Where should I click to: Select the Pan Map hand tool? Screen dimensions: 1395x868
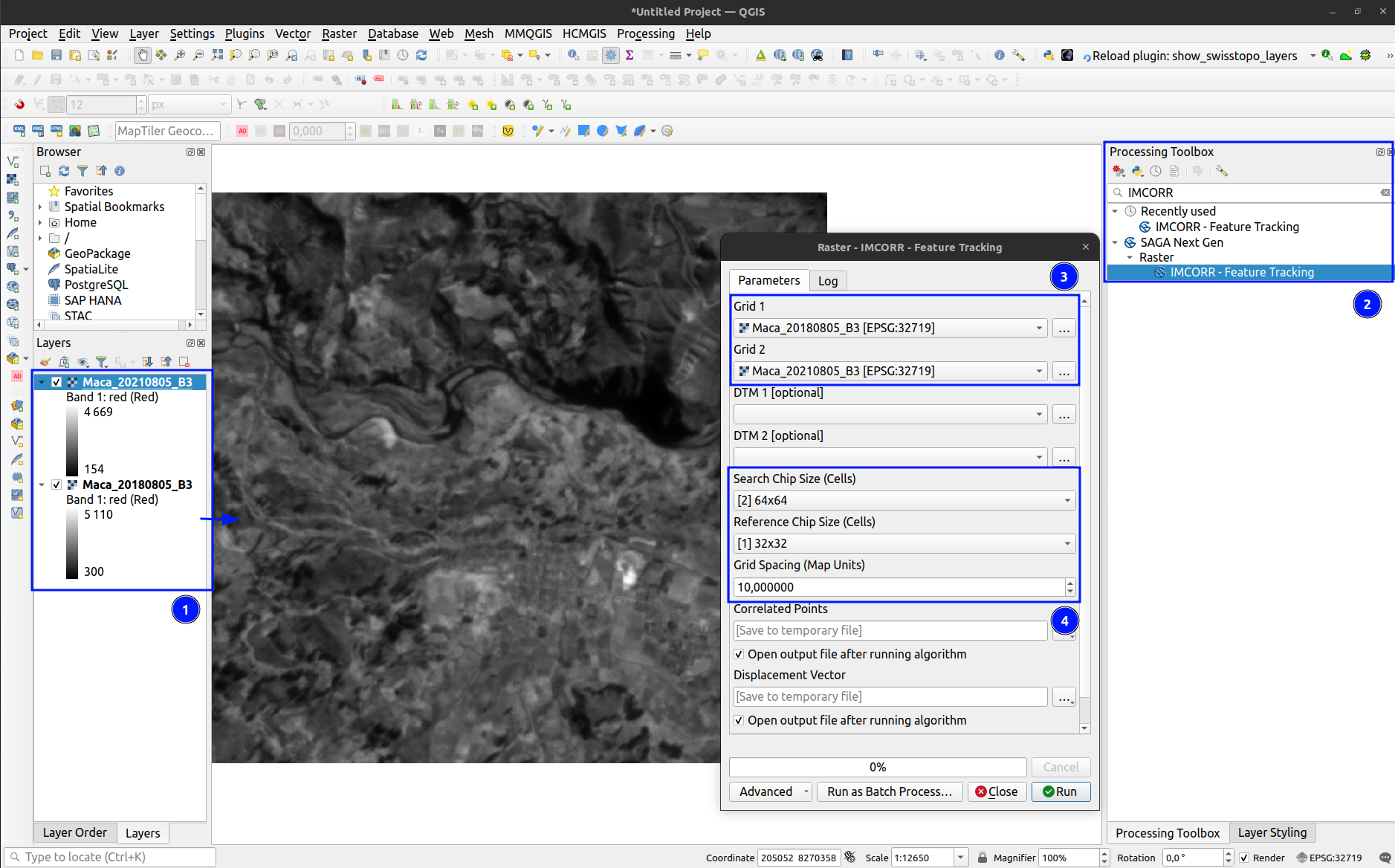tap(143, 55)
